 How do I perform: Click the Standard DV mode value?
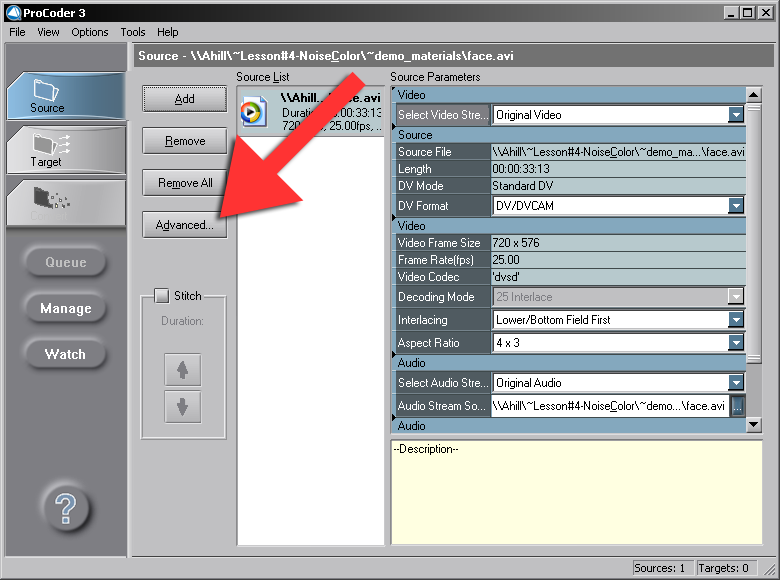618,186
